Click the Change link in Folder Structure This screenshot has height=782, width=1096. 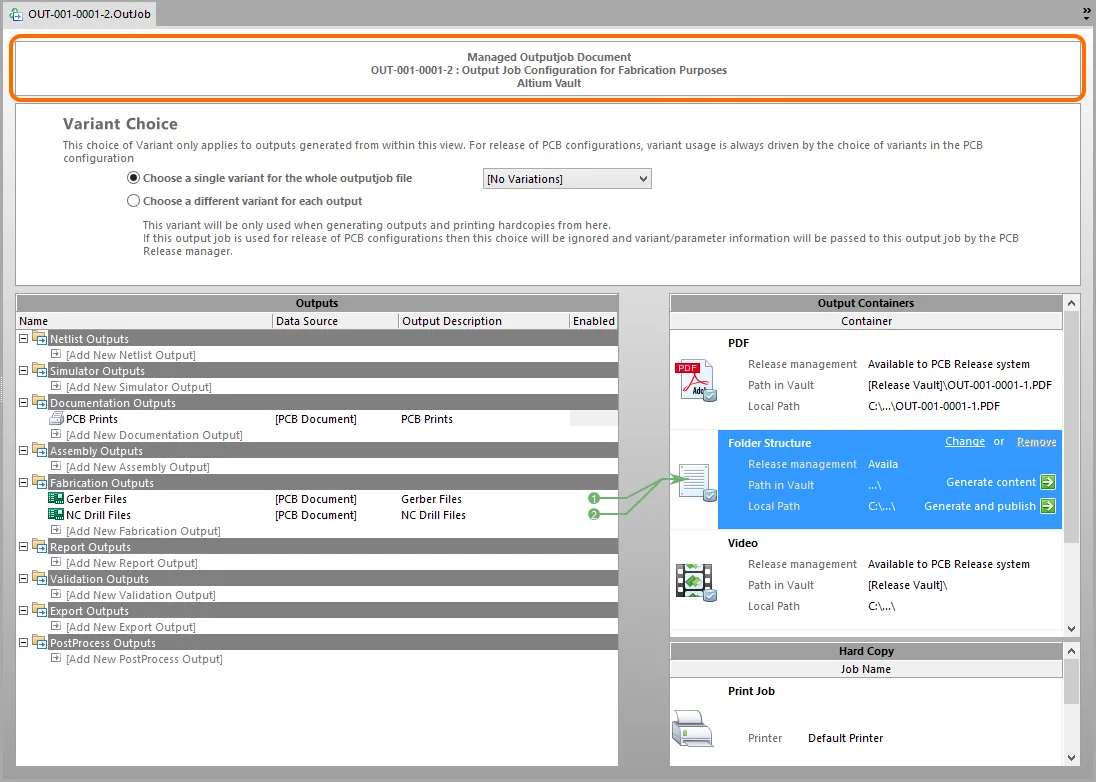[x=965, y=442]
